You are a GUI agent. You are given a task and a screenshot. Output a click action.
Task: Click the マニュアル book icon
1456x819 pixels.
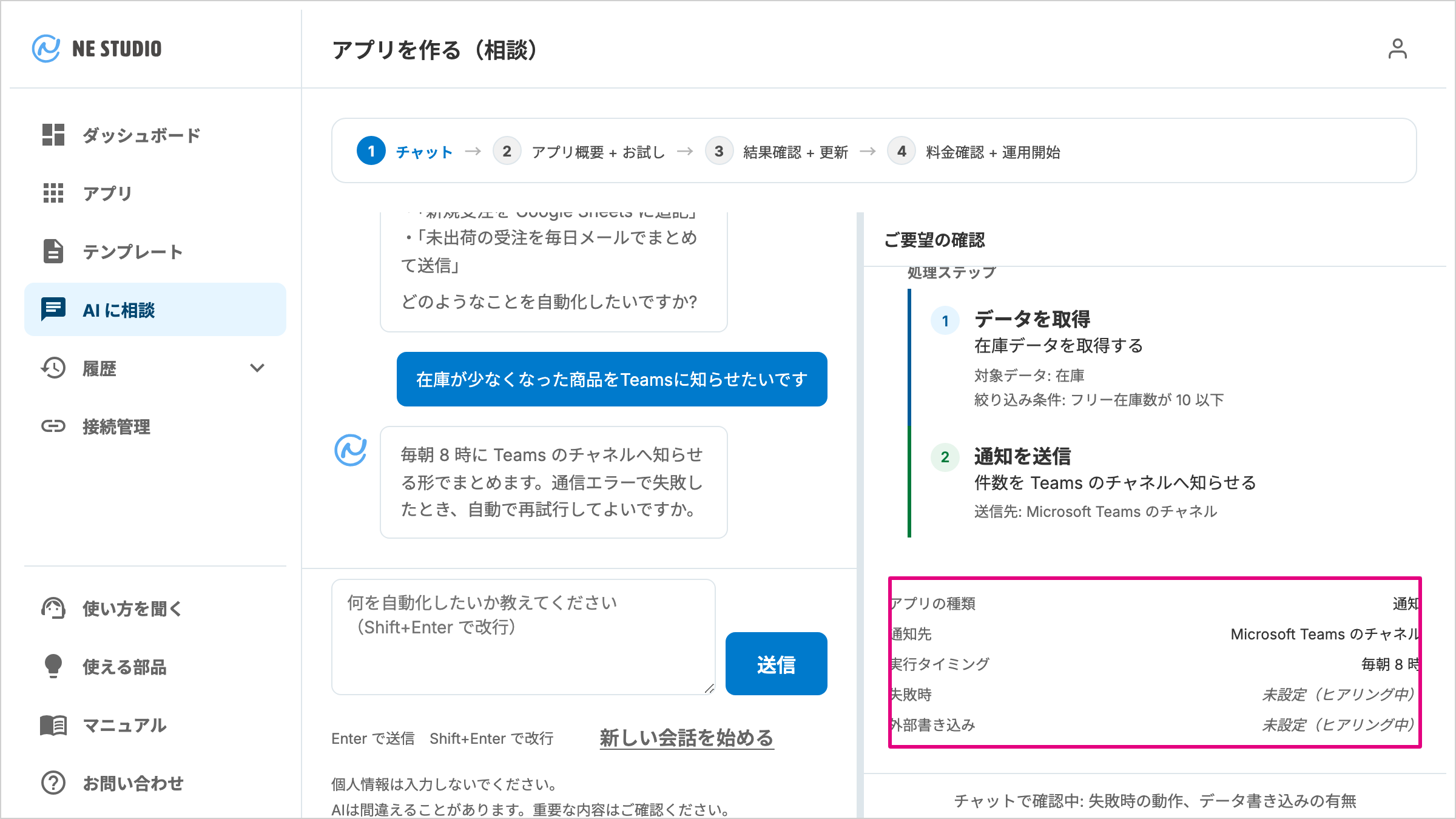point(53,724)
